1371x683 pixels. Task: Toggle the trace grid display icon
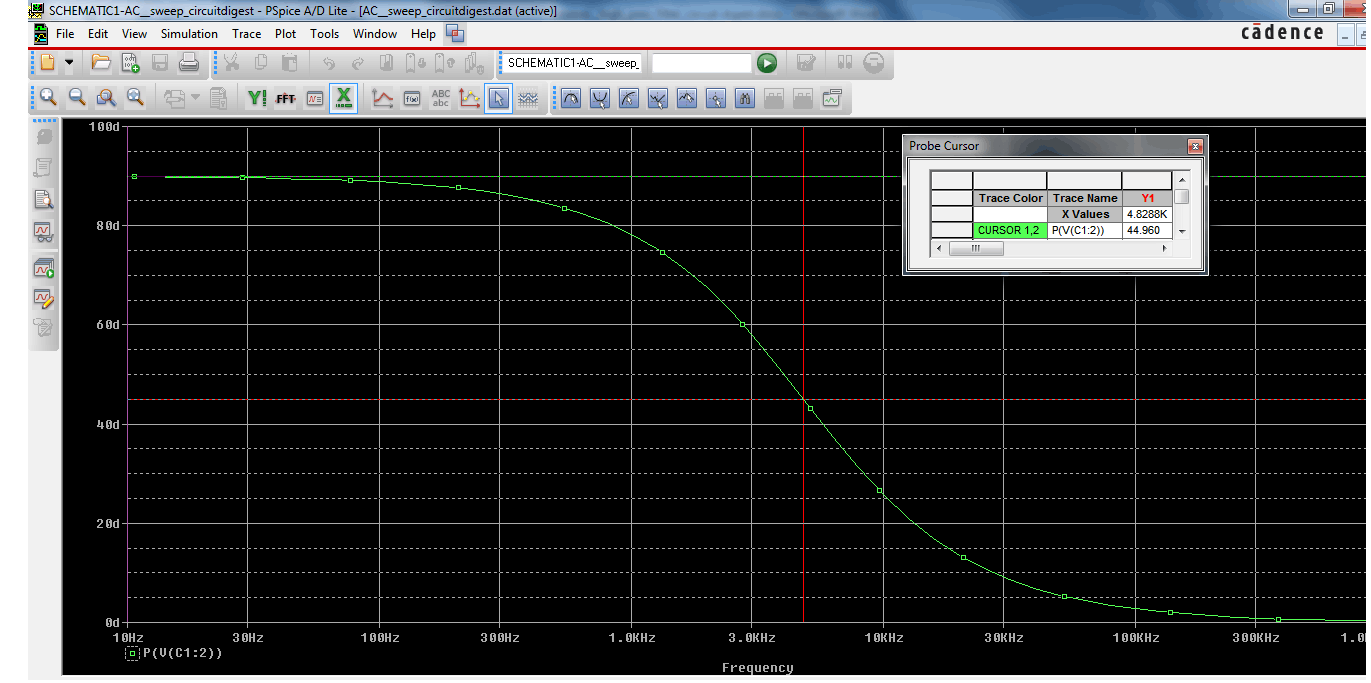(527, 98)
